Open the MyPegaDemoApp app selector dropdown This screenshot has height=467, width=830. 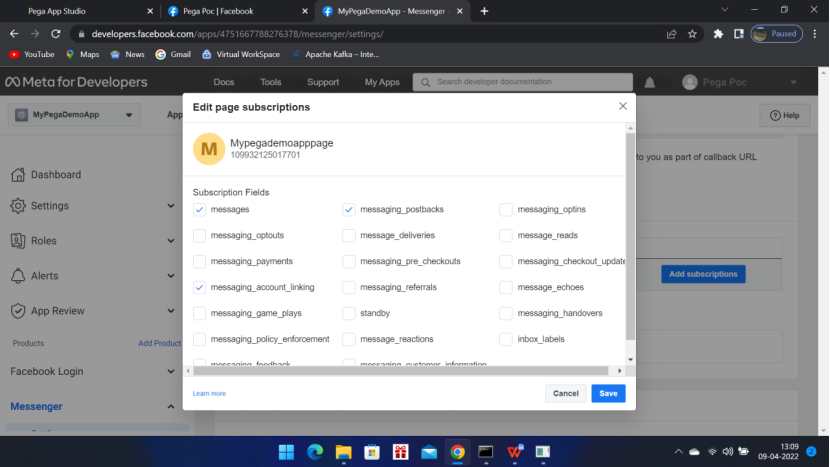[x=74, y=115]
